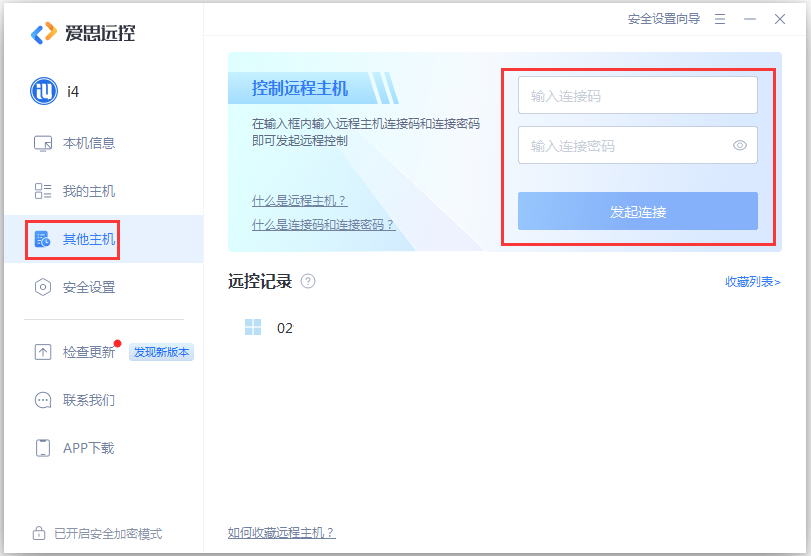Click the APP下载 phone icon
The image size is (811, 556).
click(43, 448)
